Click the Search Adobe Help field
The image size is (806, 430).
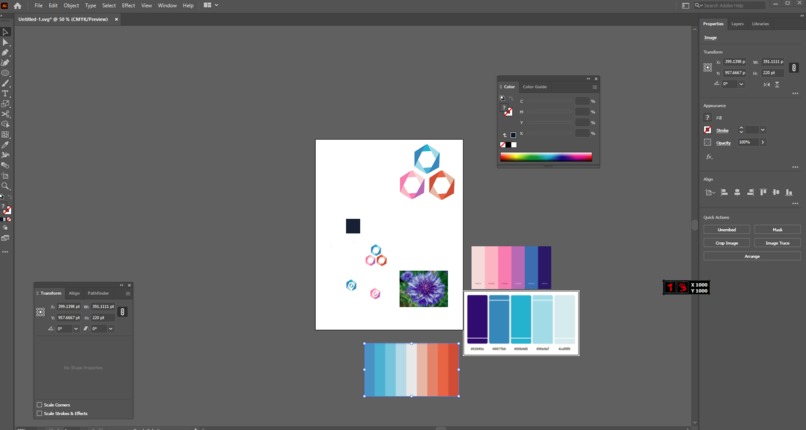pos(729,6)
